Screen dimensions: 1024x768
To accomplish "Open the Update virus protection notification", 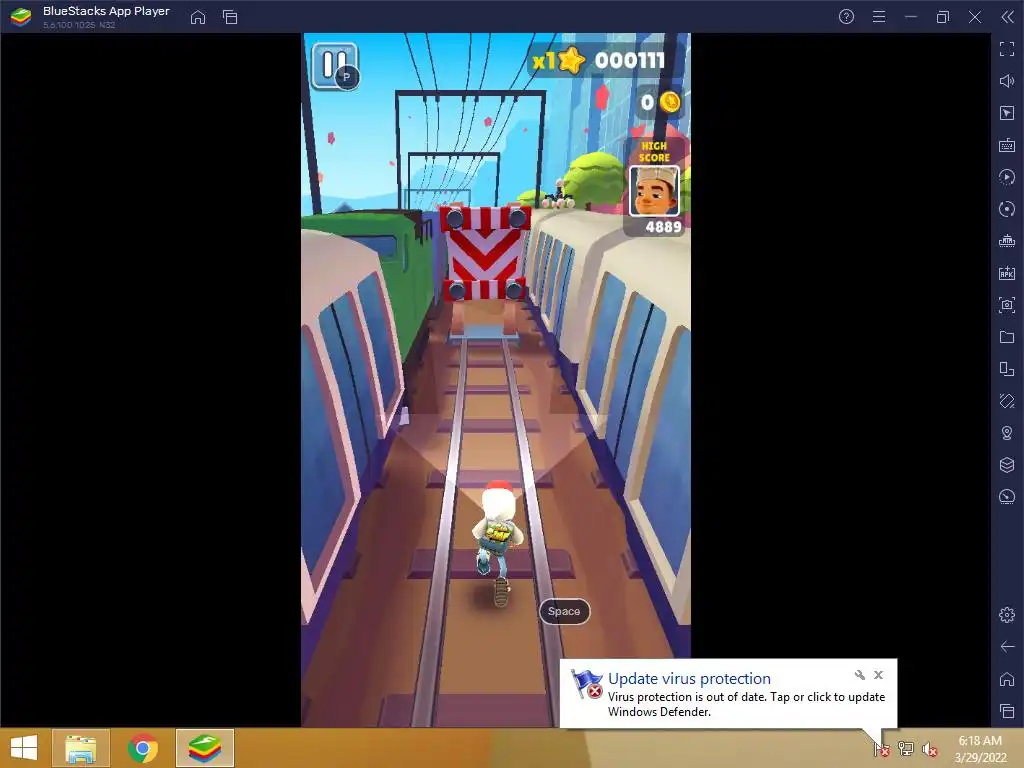I will [x=729, y=694].
